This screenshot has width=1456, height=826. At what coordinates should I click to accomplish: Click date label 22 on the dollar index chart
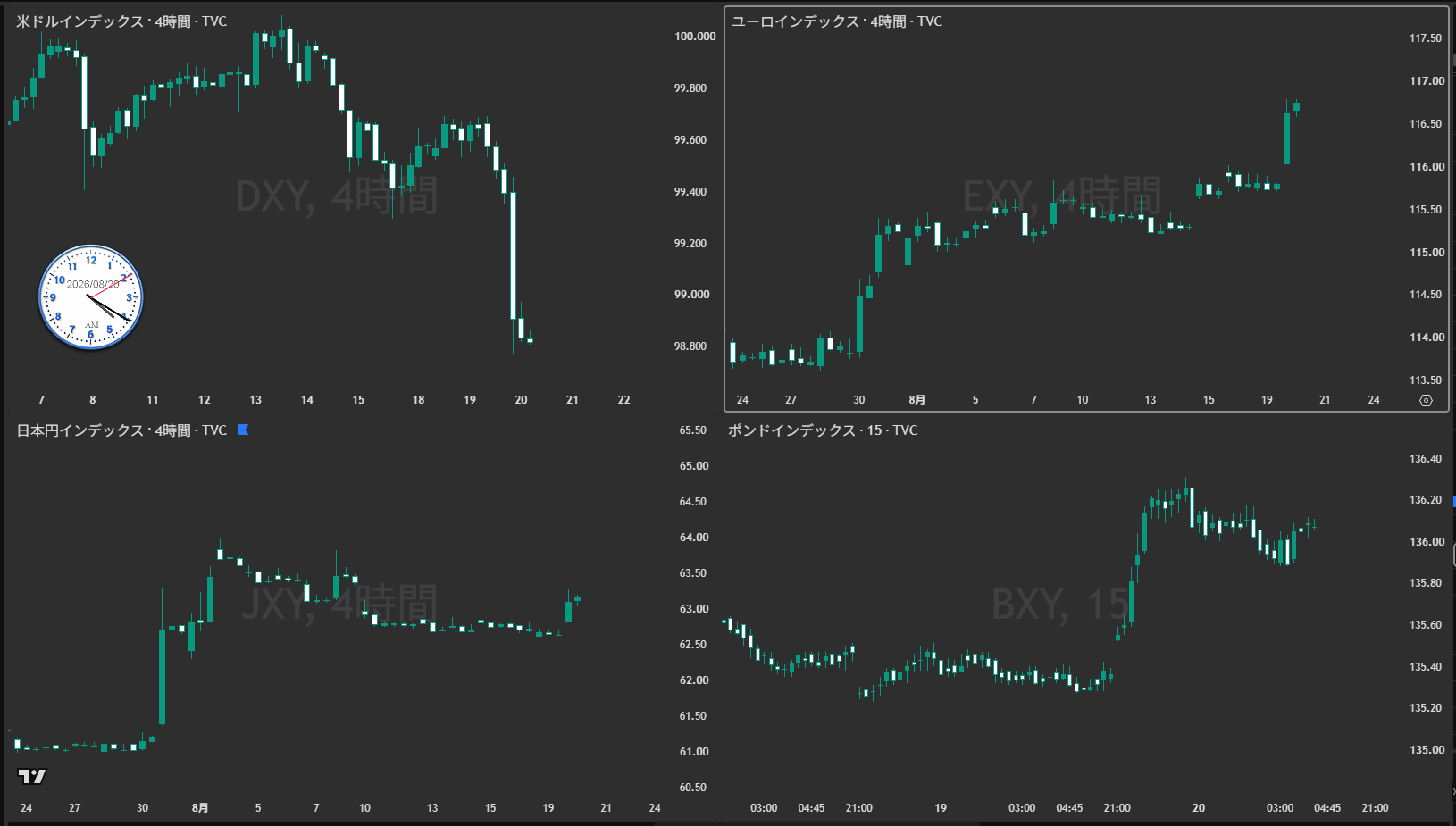pos(623,400)
